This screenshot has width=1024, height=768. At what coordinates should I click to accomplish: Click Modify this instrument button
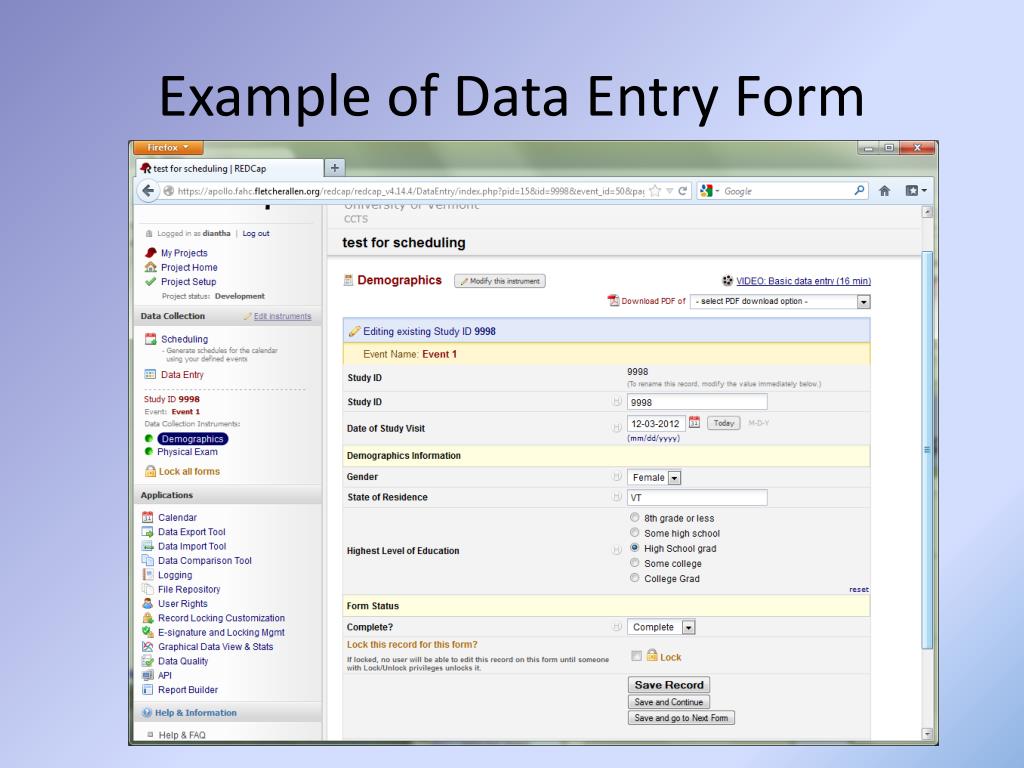coord(500,281)
